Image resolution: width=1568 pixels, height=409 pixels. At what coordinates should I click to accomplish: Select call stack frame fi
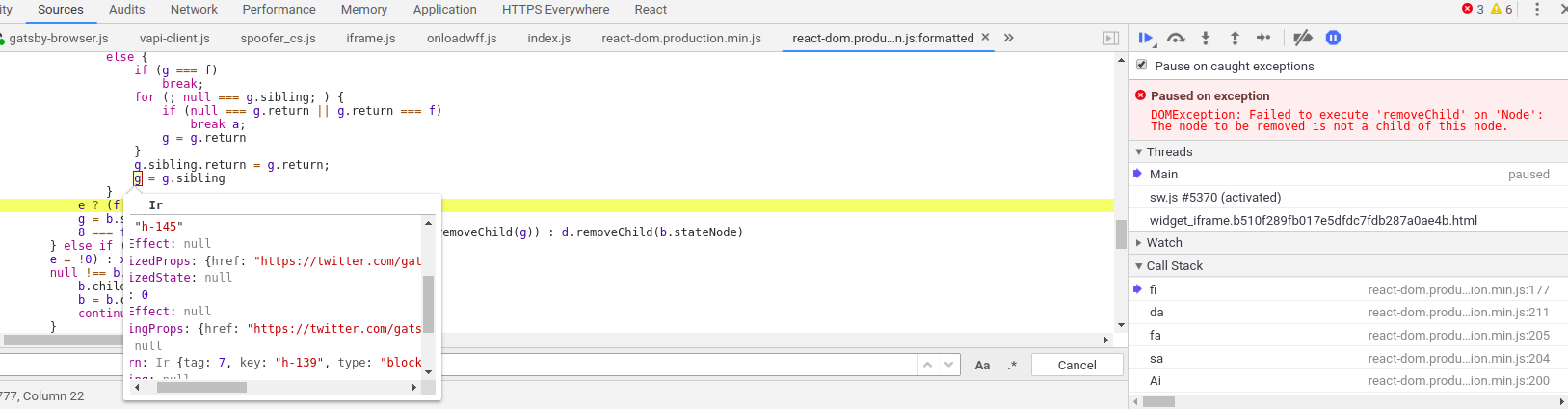click(x=1348, y=288)
